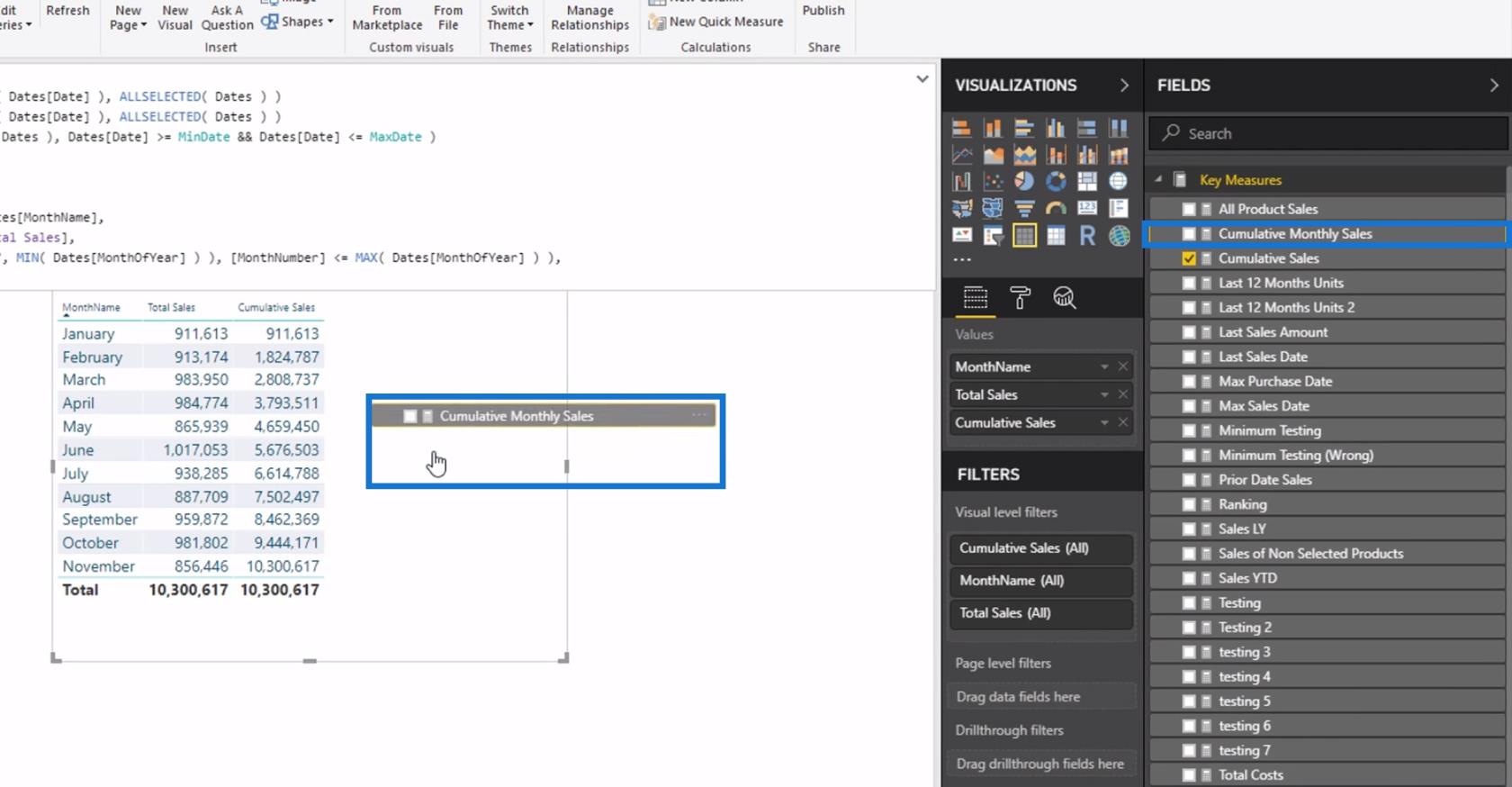The width and height of the screenshot is (1512, 787).
Task: Select the scatter chart visualization
Action: tap(993, 181)
